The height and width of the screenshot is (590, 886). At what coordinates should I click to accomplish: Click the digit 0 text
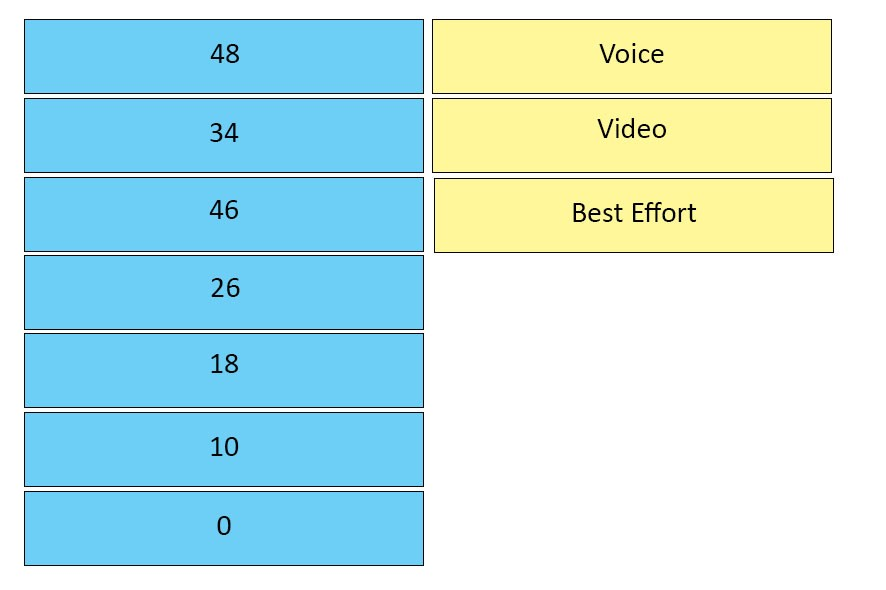(x=224, y=526)
